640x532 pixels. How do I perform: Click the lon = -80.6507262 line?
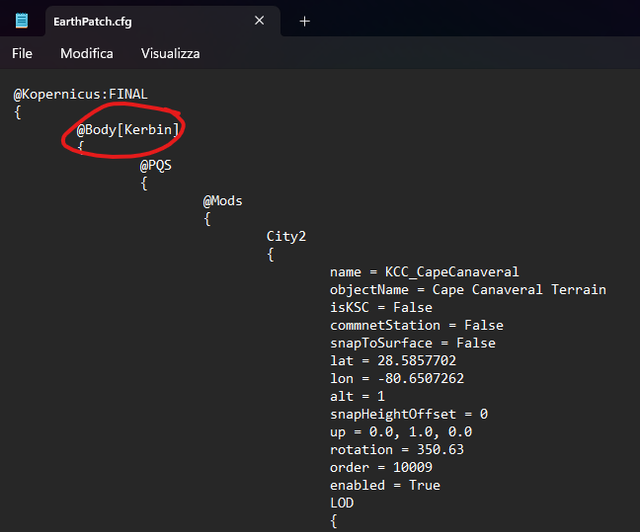click(397, 378)
